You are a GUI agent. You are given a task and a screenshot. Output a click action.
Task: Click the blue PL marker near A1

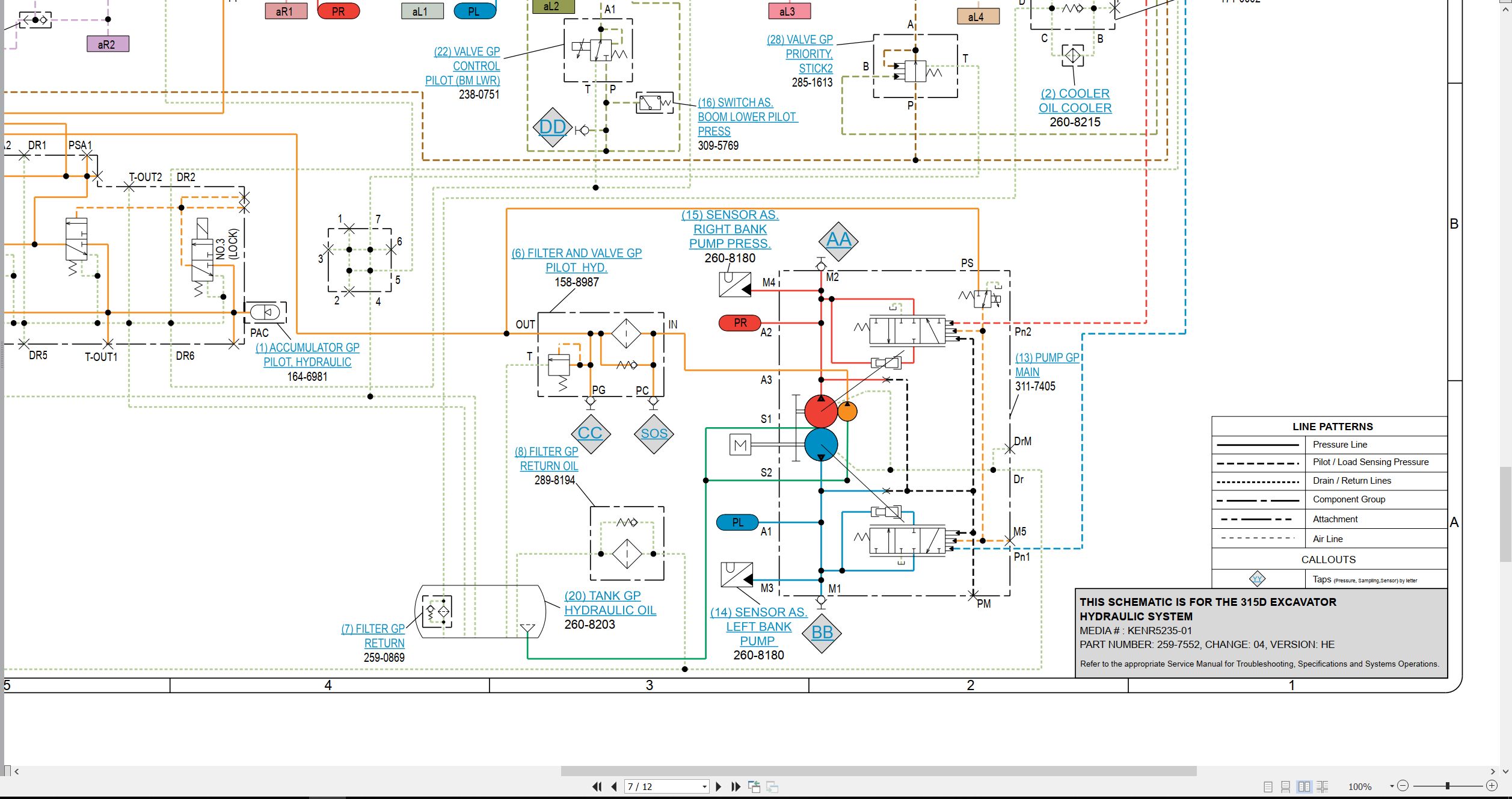(737, 523)
